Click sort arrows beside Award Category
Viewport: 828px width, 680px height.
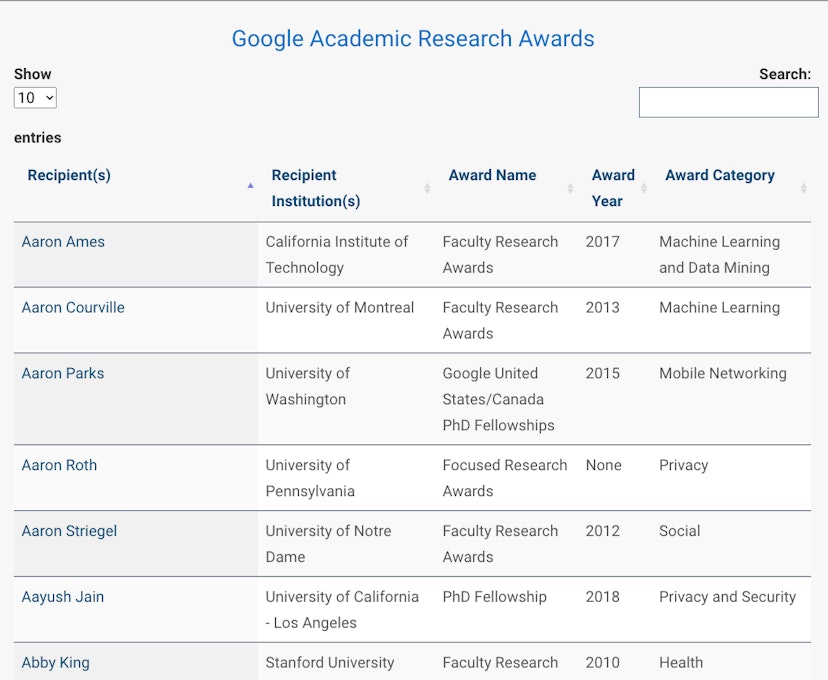coord(804,188)
